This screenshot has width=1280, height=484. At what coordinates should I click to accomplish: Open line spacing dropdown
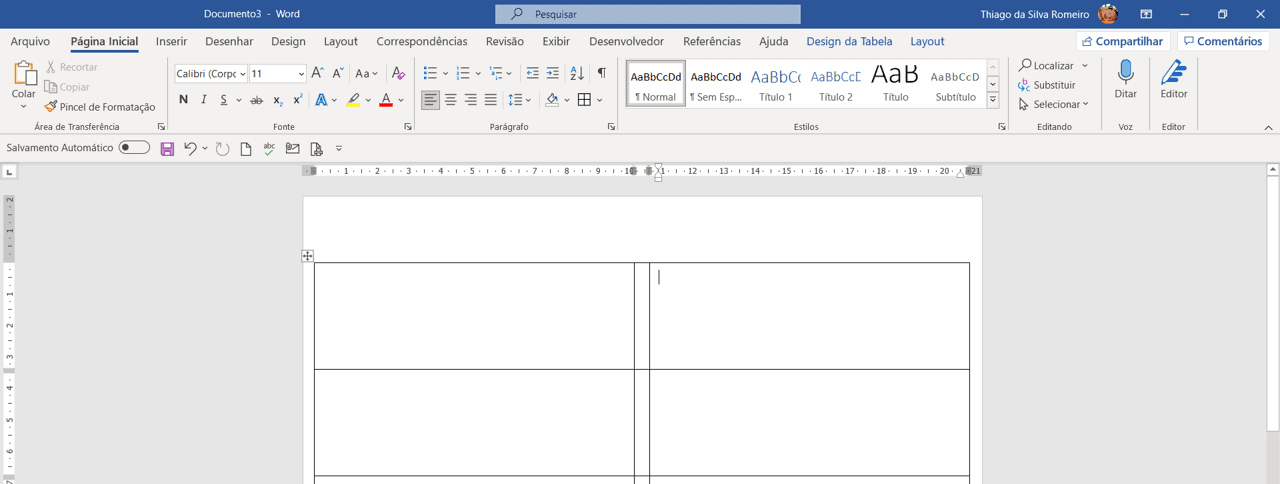[x=519, y=100]
